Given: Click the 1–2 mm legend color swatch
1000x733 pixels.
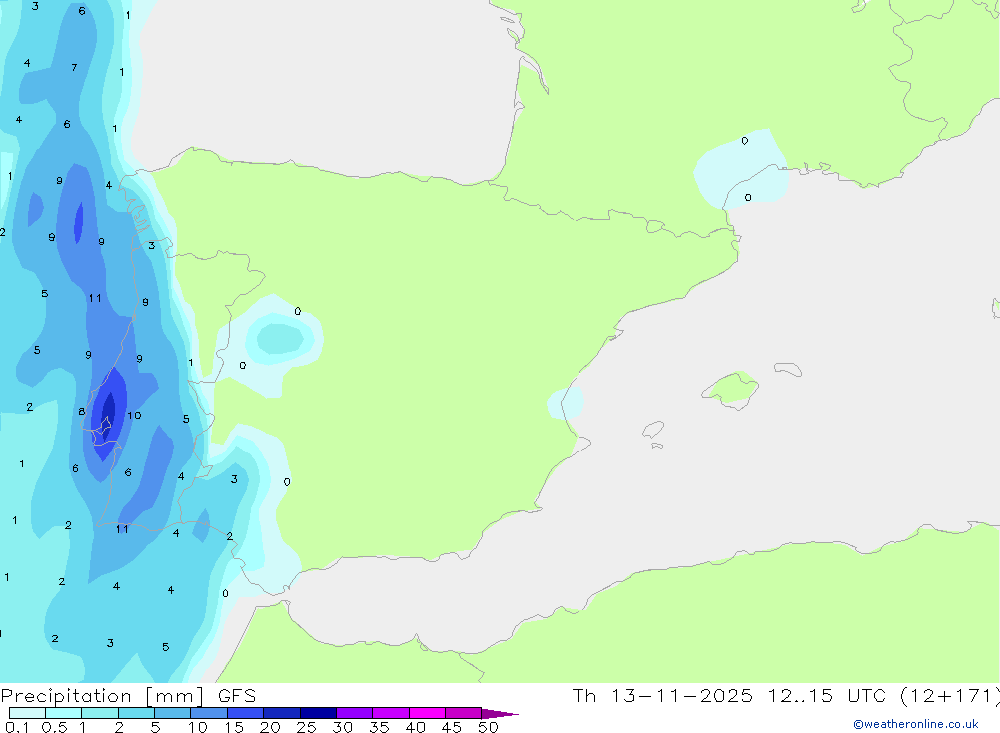Looking at the screenshot, I should click(99, 713).
